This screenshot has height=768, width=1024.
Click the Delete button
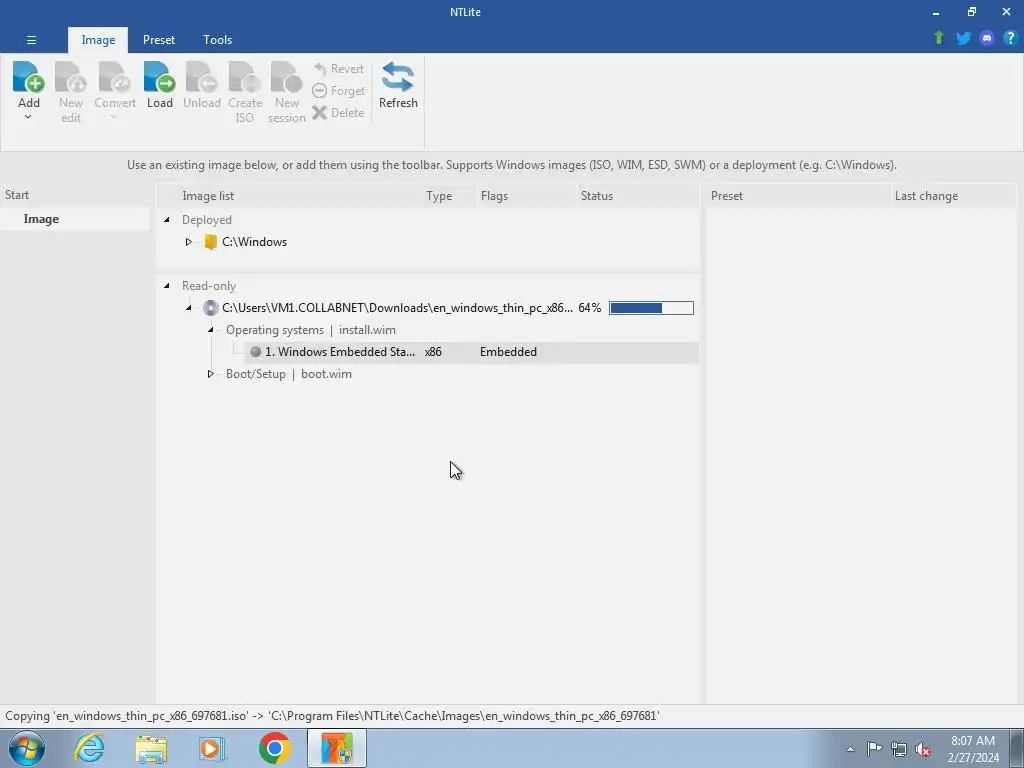coord(338,112)
